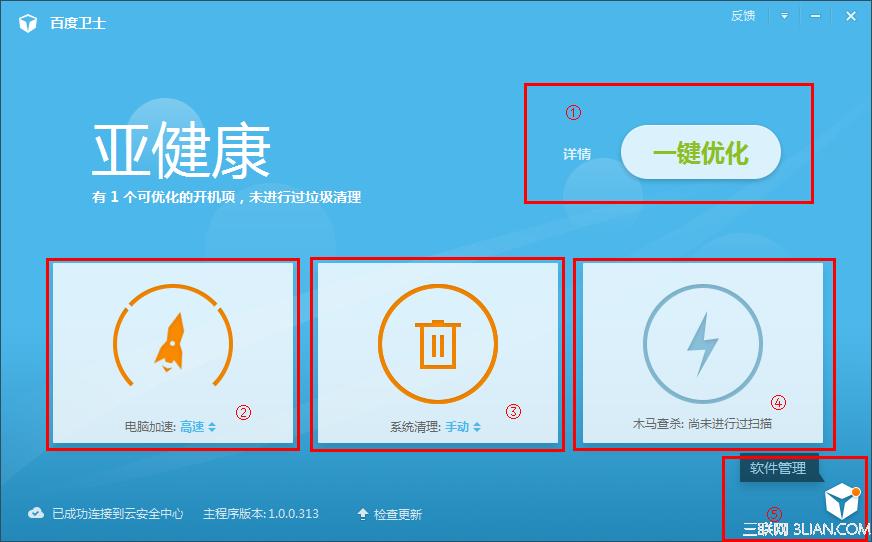Click the 主程序版本 version text
Screen dimensions: 872x542
(261, 514)
